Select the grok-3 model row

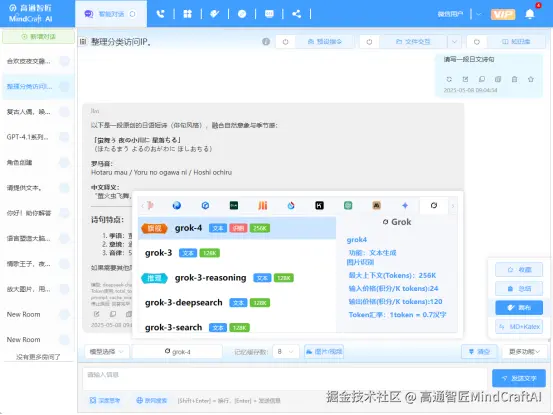[237, 253]
